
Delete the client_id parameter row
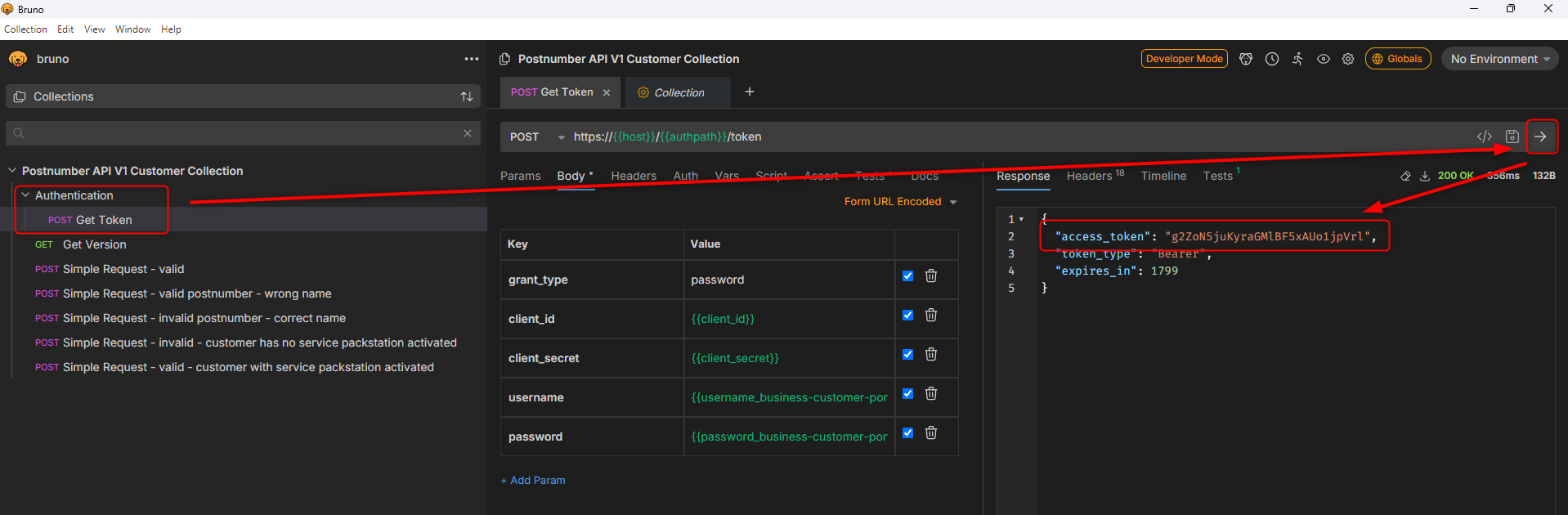[x=931, y=316]
